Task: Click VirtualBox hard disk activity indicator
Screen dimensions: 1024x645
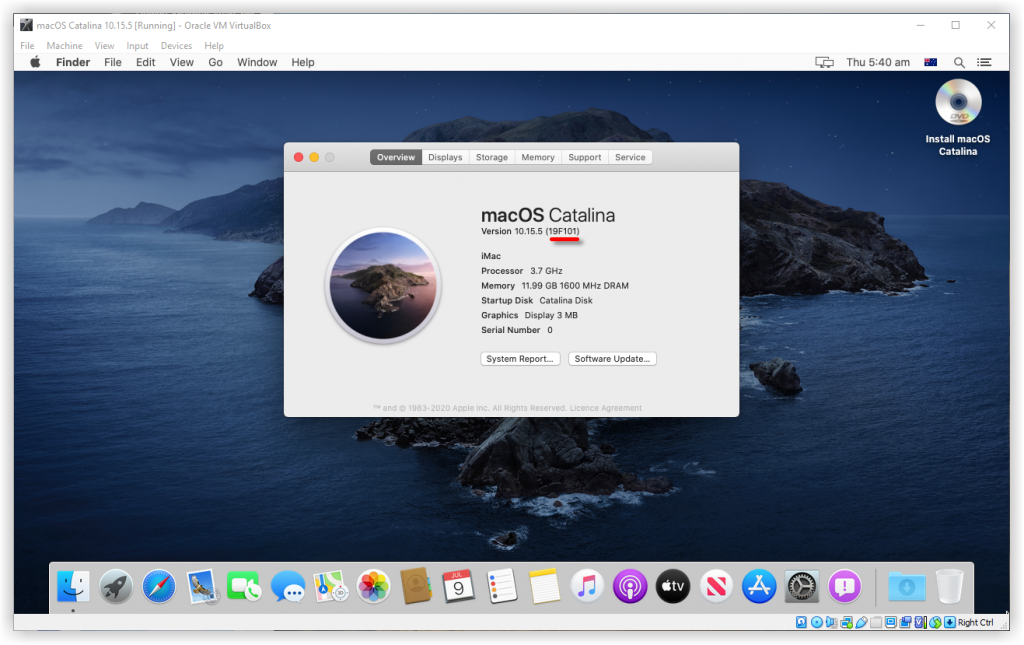Action: click(x=801, y=622)
